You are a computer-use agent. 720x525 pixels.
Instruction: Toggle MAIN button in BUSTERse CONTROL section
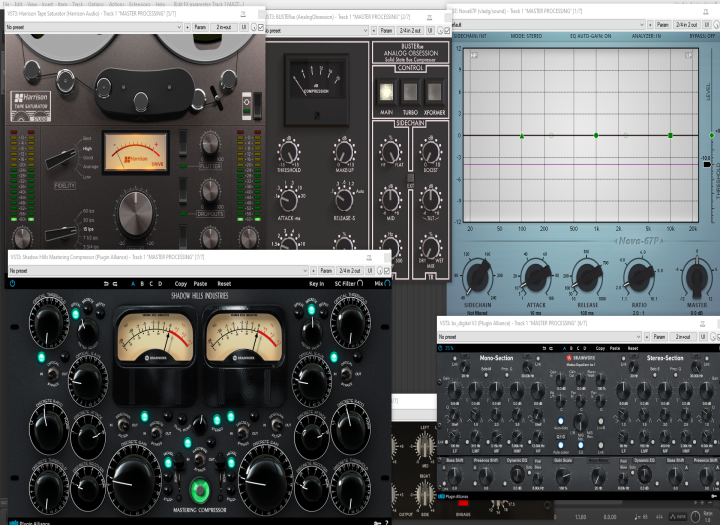[x=386, y=92]
